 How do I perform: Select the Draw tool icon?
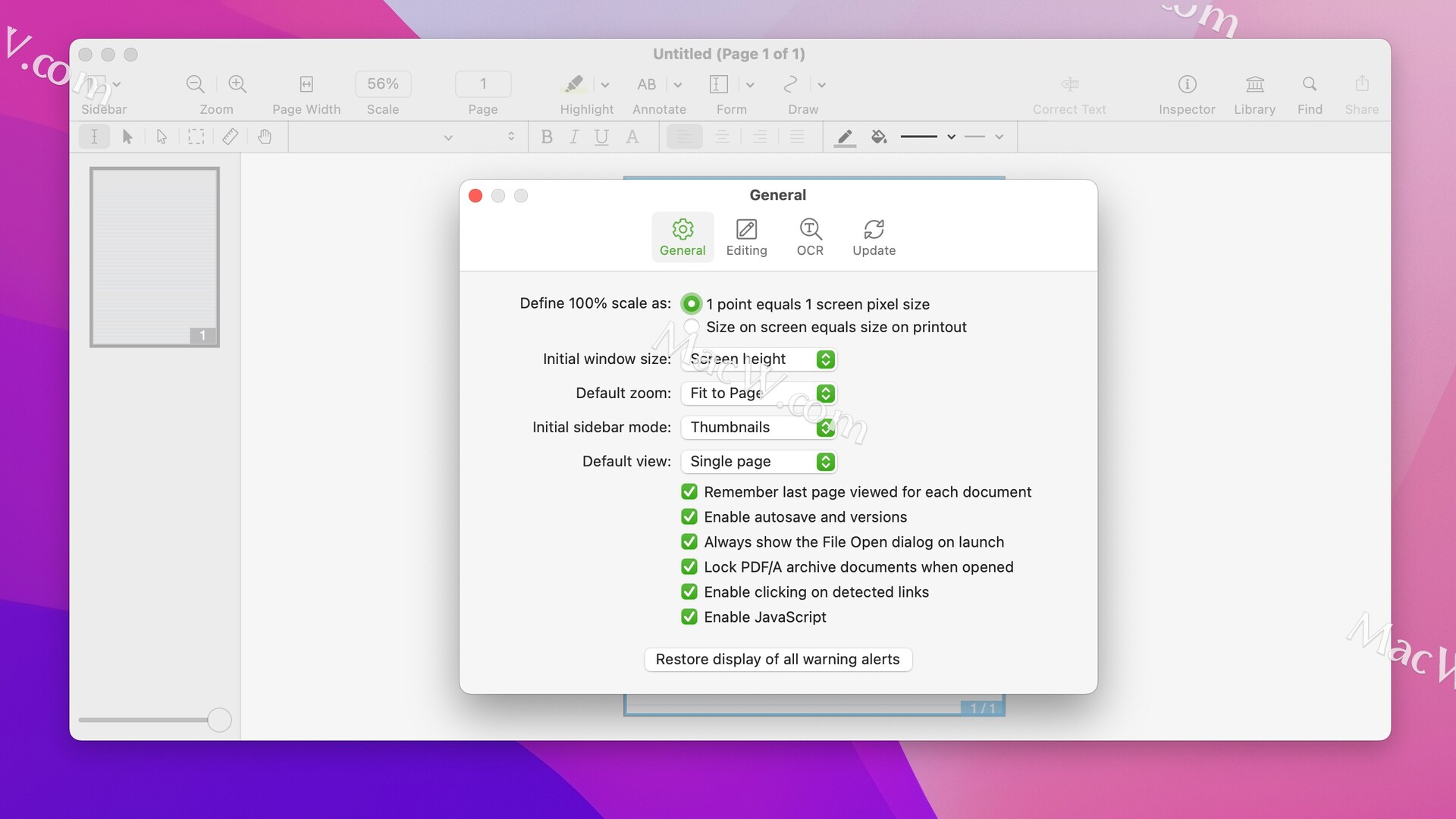(x=790, y=84)
